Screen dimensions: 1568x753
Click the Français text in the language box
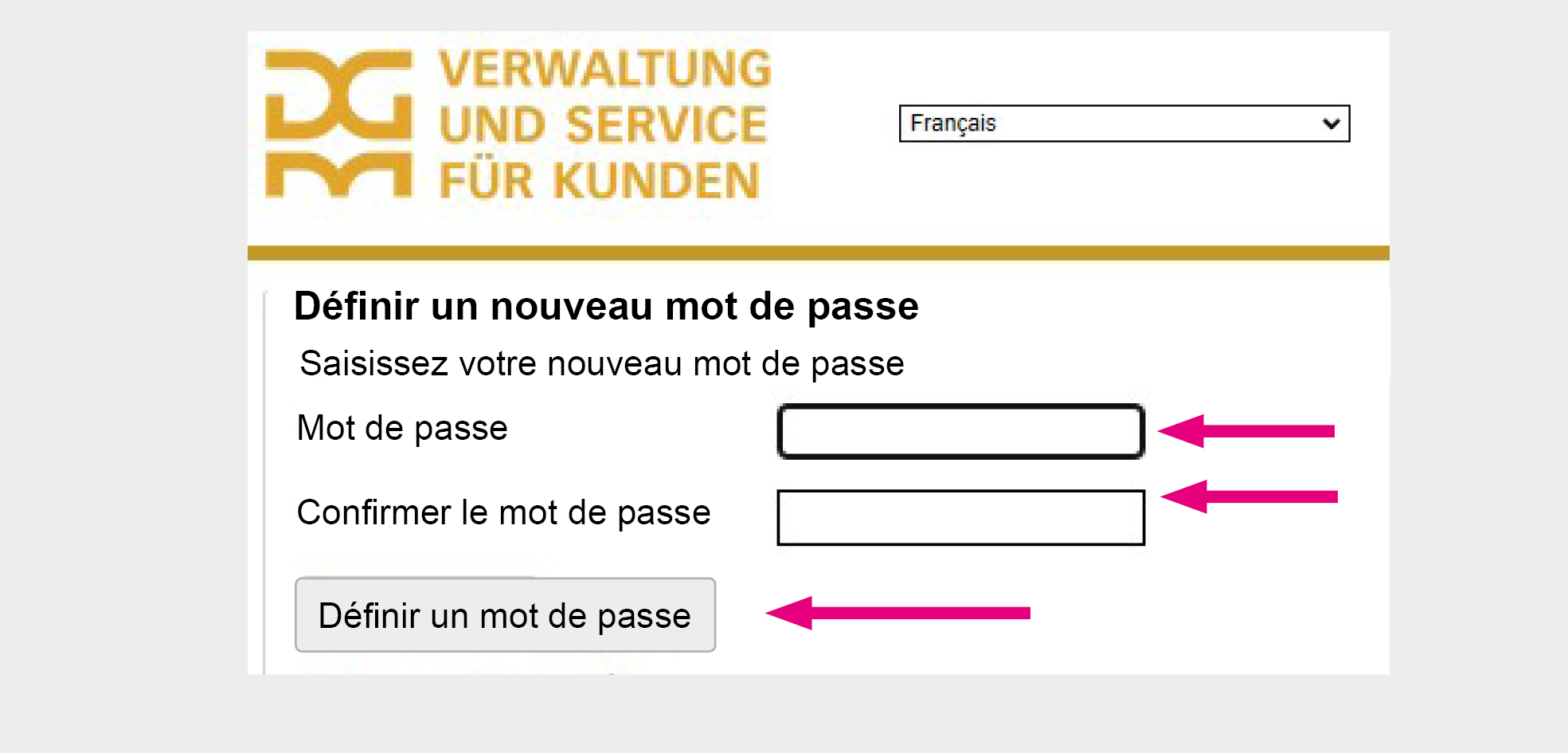coord(953,124)
